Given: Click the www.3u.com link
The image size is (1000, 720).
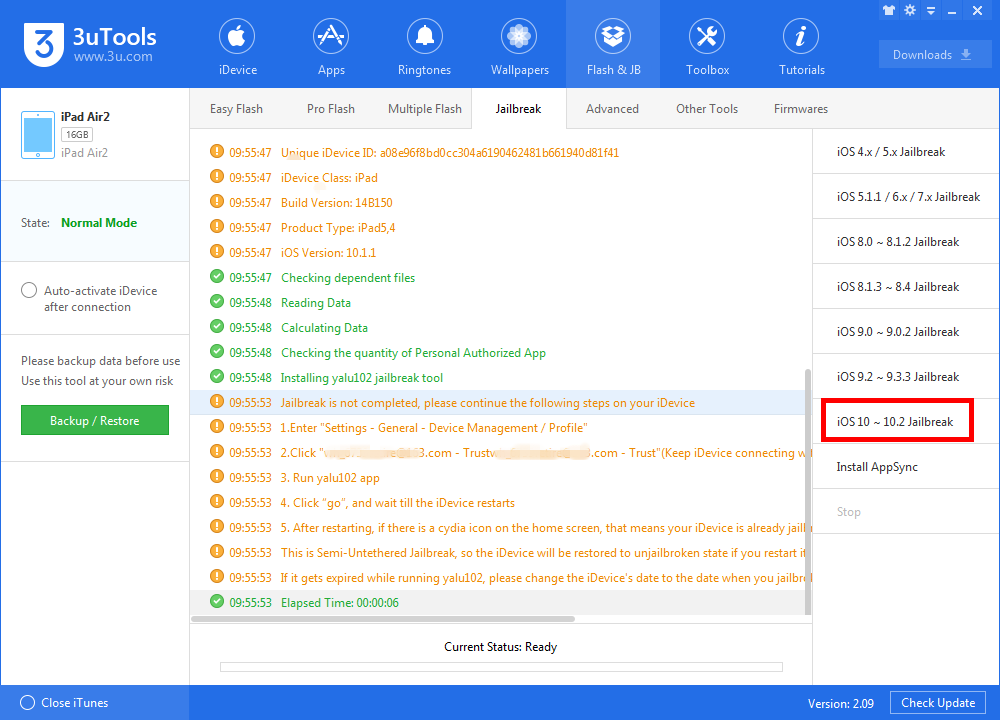Looking at the screenshot, I should (113, 57).
